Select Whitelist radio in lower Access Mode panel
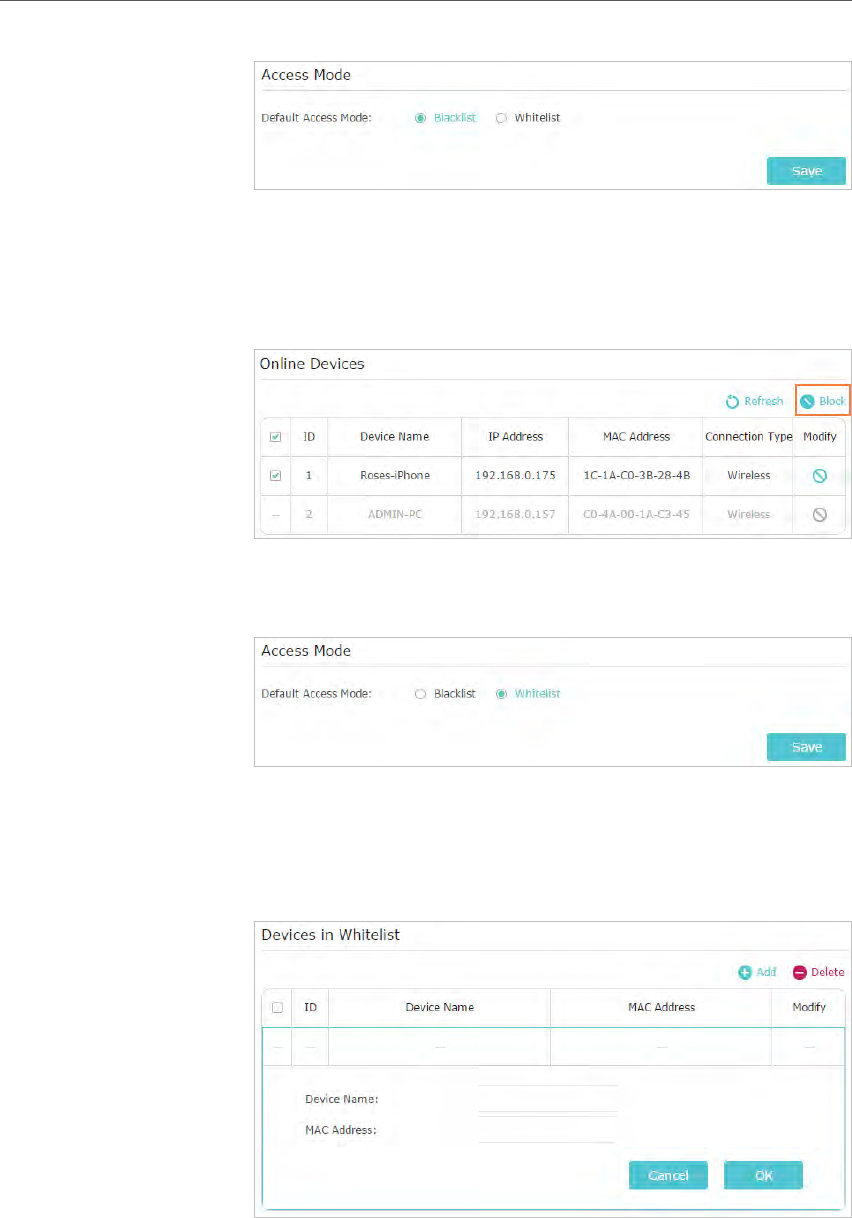 501,694
